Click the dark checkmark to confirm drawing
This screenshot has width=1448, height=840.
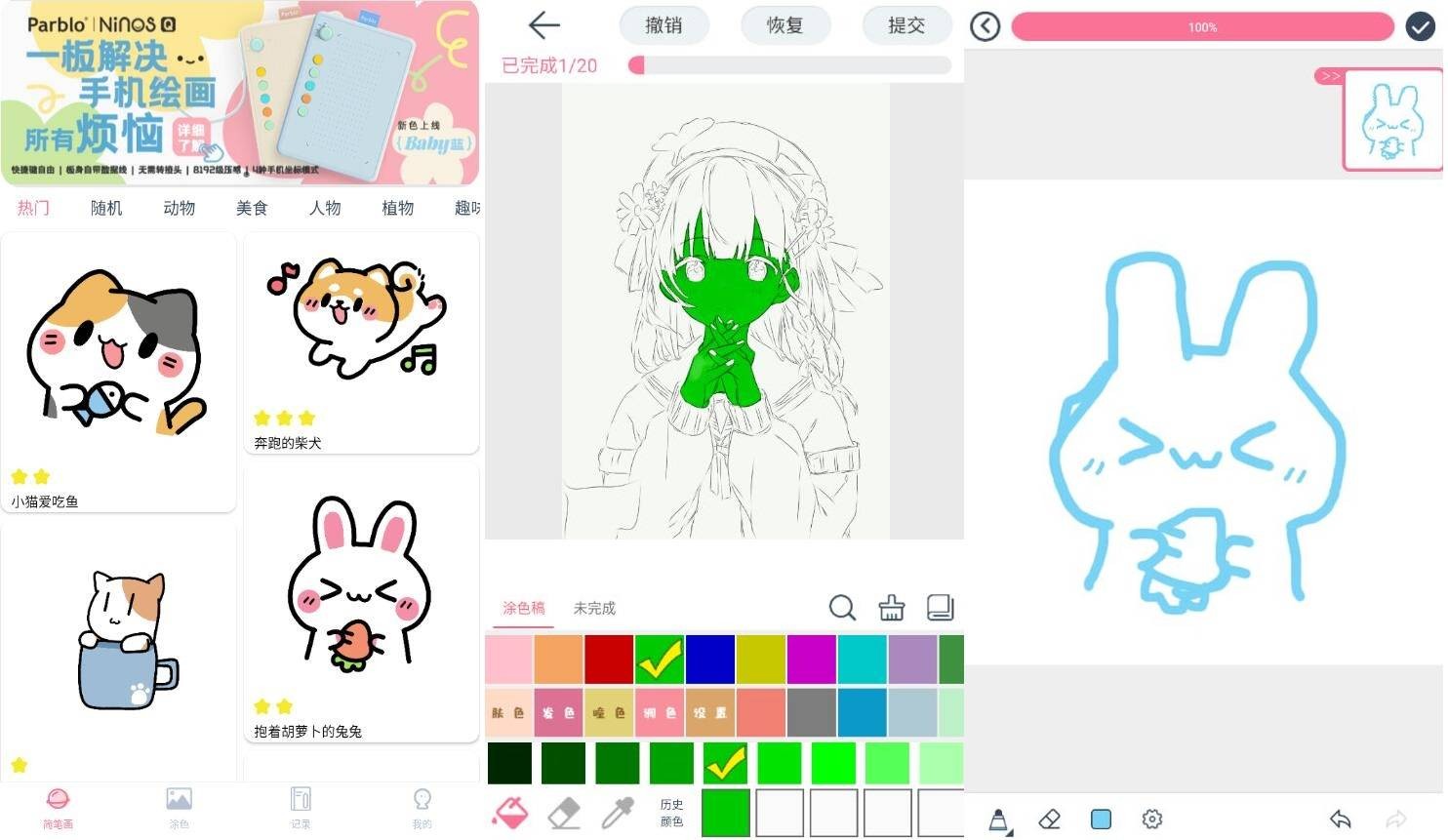[x=1420, y=26]
